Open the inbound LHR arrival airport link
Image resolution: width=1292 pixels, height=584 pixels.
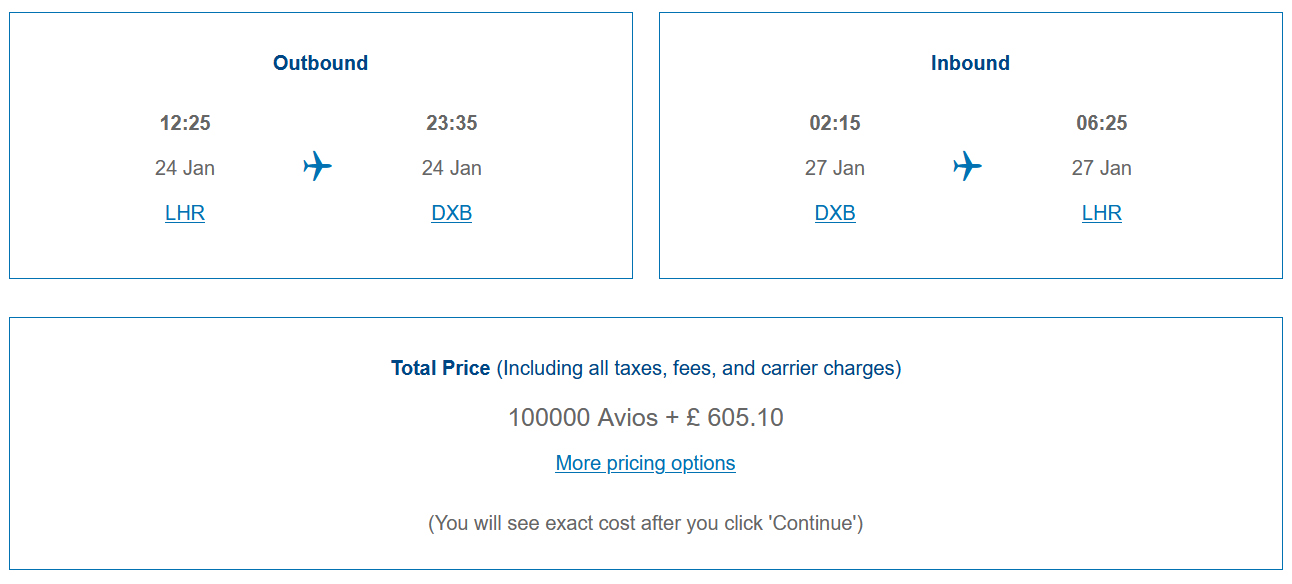tap(1102, 213)
